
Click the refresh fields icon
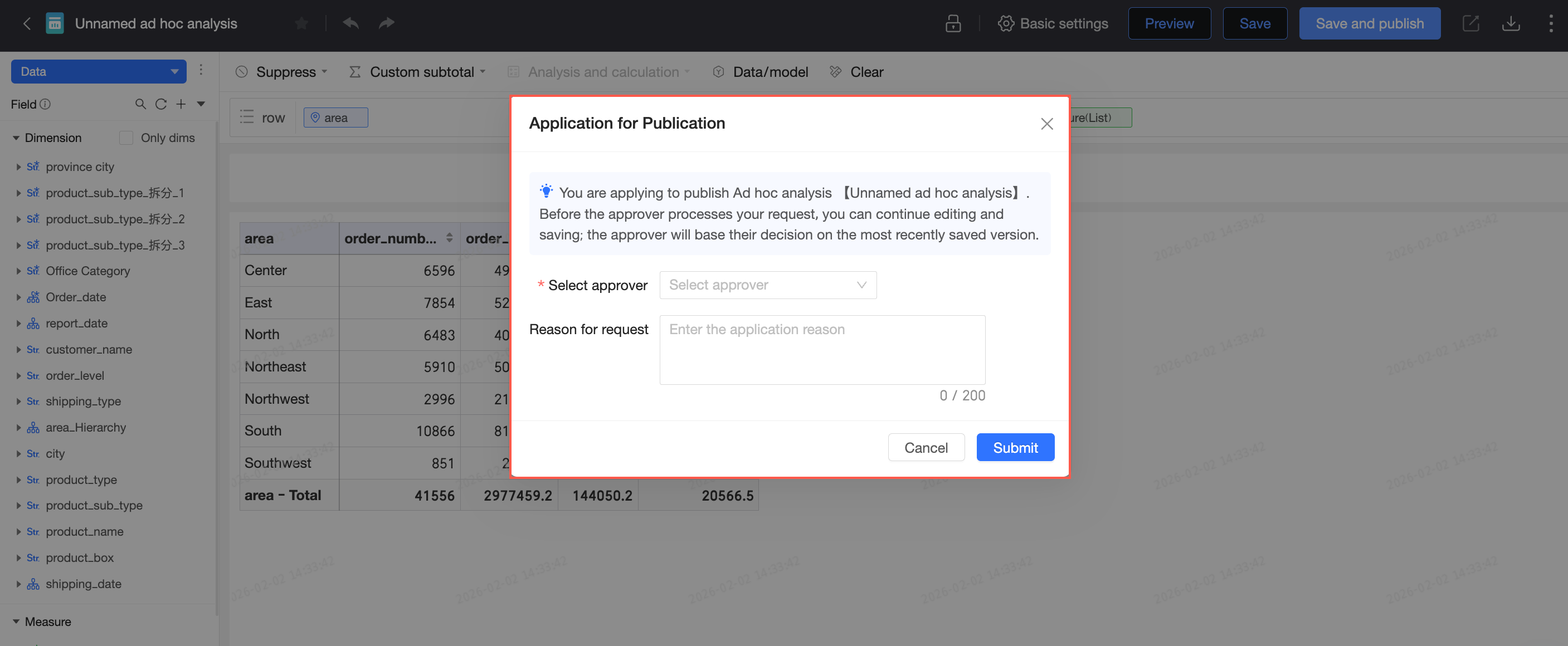coord(160,104)
